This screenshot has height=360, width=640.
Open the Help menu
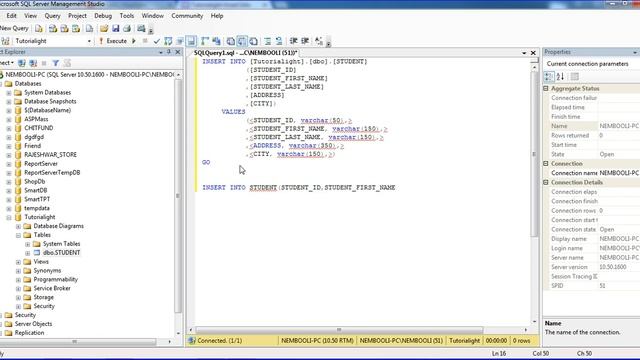tap(217, 16)
